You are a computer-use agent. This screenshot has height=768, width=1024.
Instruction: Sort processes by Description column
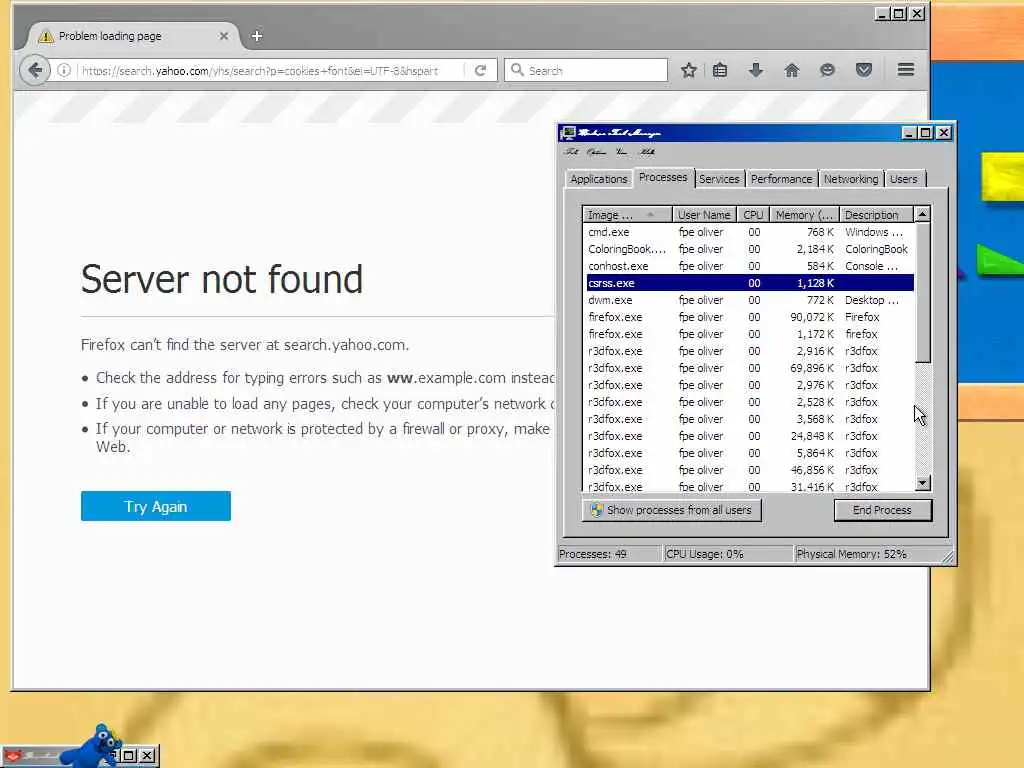point(876,215)
